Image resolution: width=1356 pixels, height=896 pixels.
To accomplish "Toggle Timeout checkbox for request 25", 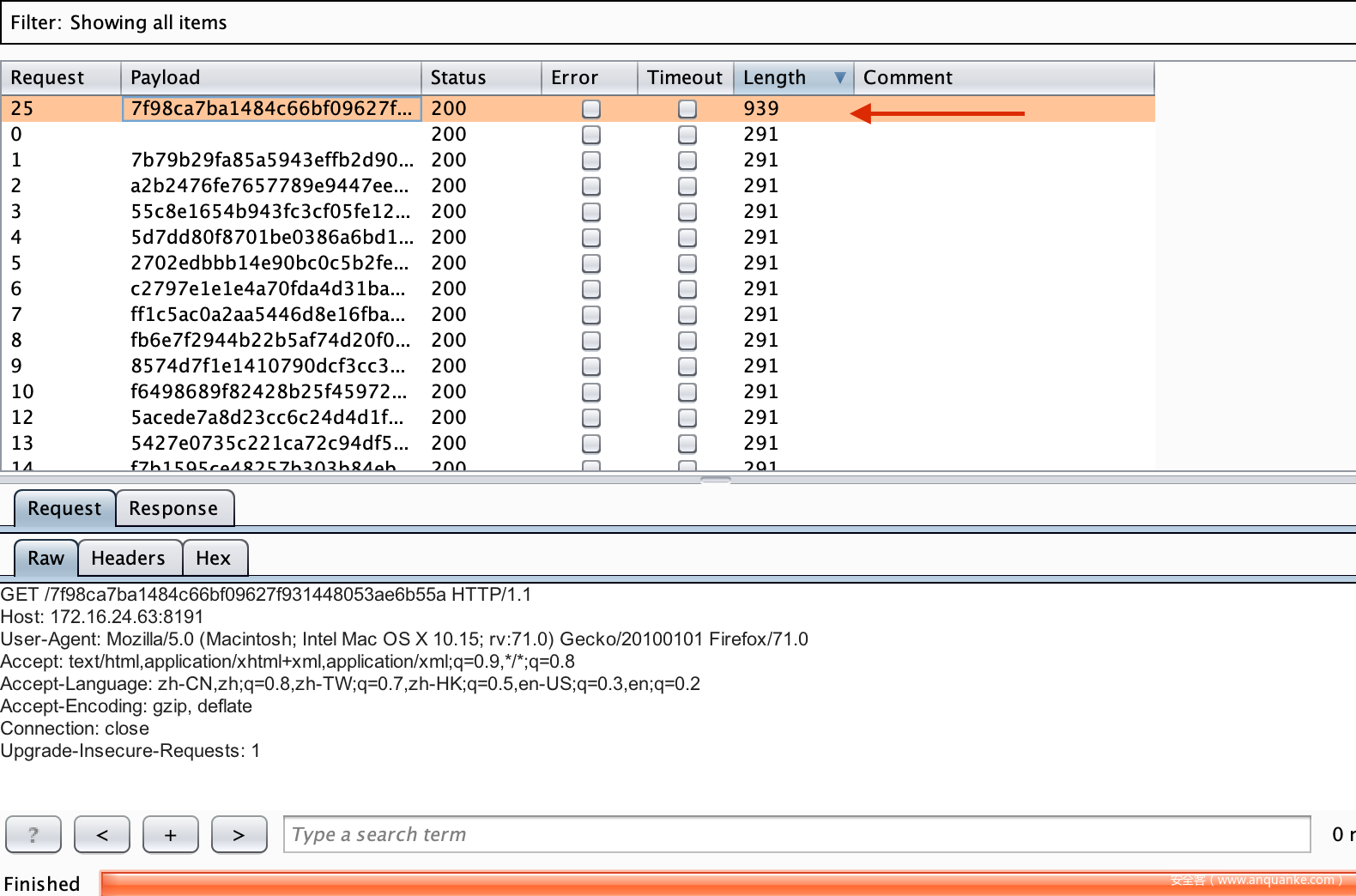I will [x=687, y=109].
